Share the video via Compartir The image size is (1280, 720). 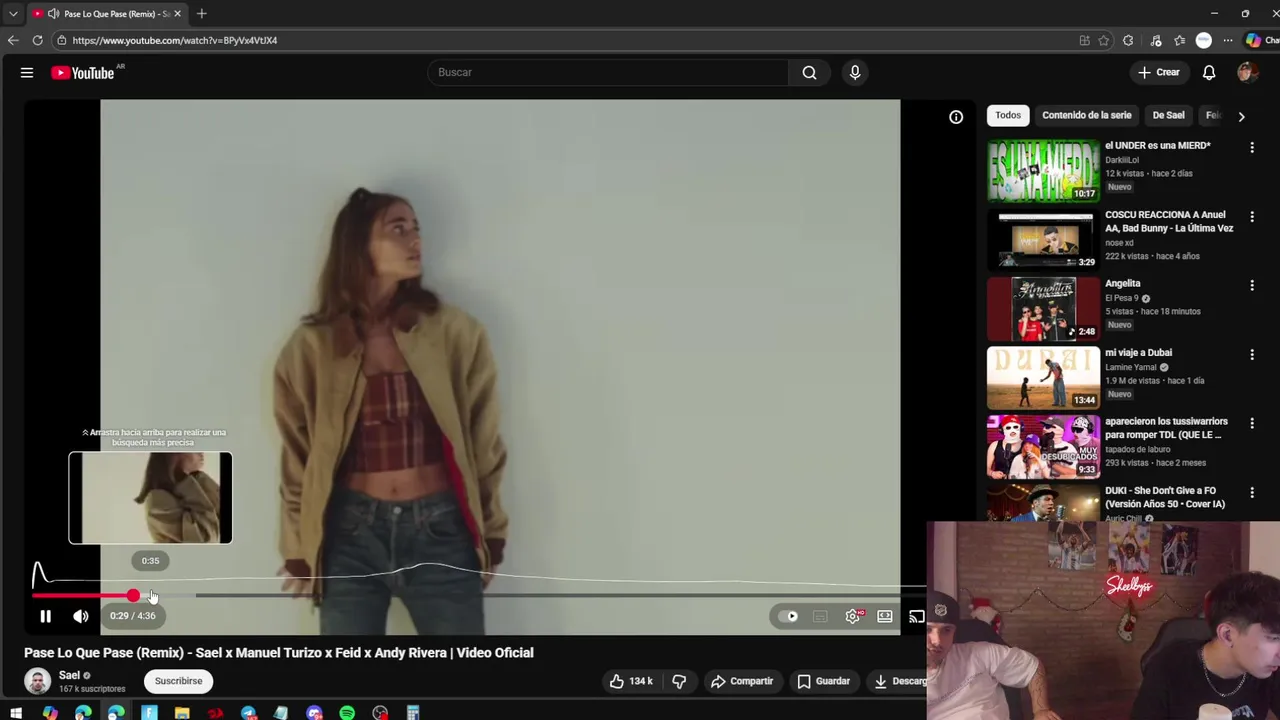742,681
